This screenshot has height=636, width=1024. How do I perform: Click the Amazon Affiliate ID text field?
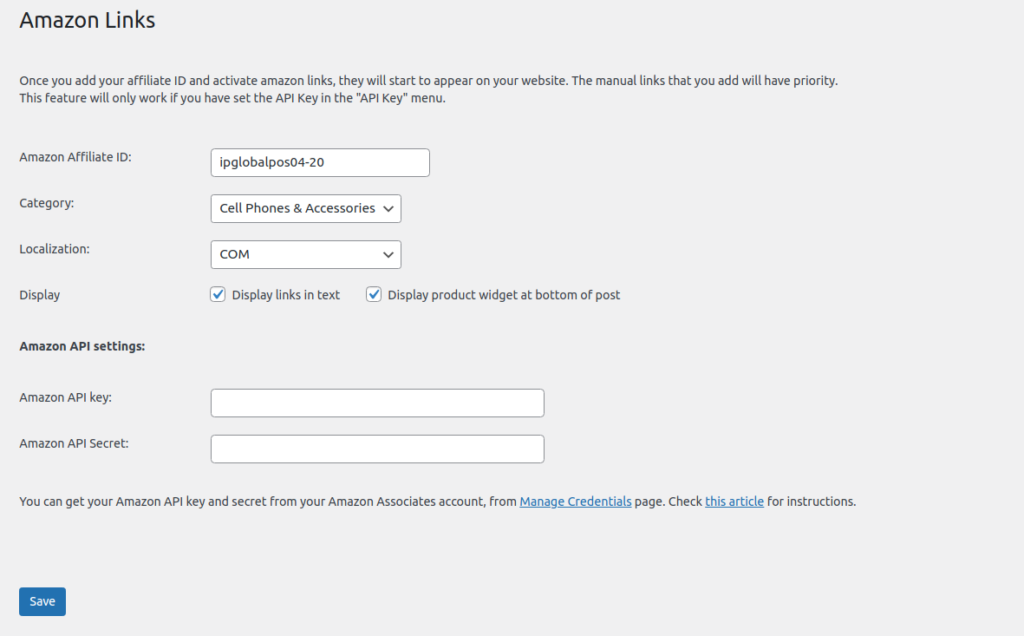pyautogui.click(x=320, y=163)
